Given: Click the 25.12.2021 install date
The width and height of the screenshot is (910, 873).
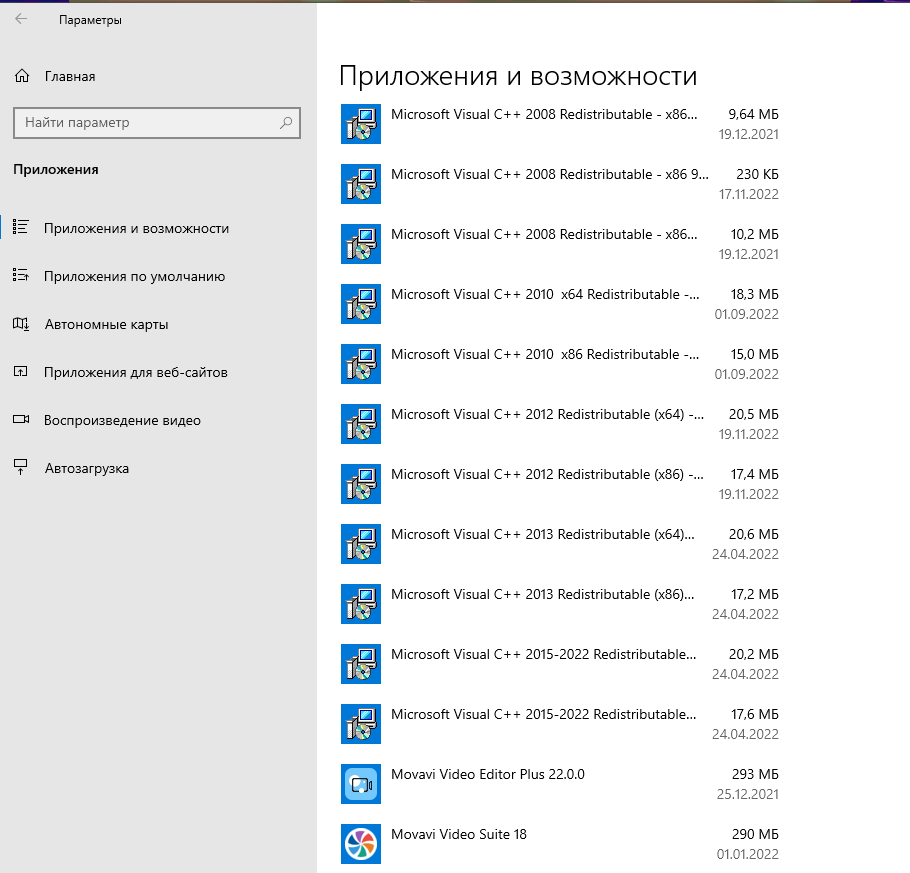Looking at the screenshot, I should point(748,794).
